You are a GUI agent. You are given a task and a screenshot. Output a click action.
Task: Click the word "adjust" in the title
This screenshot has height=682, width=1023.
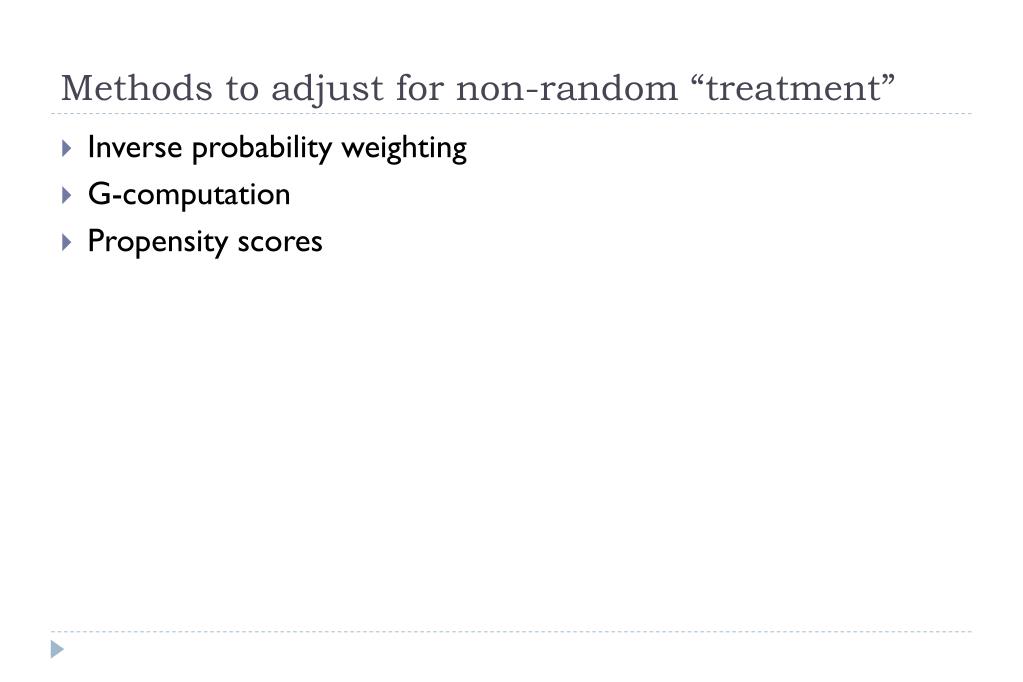[x=328, y=90]
